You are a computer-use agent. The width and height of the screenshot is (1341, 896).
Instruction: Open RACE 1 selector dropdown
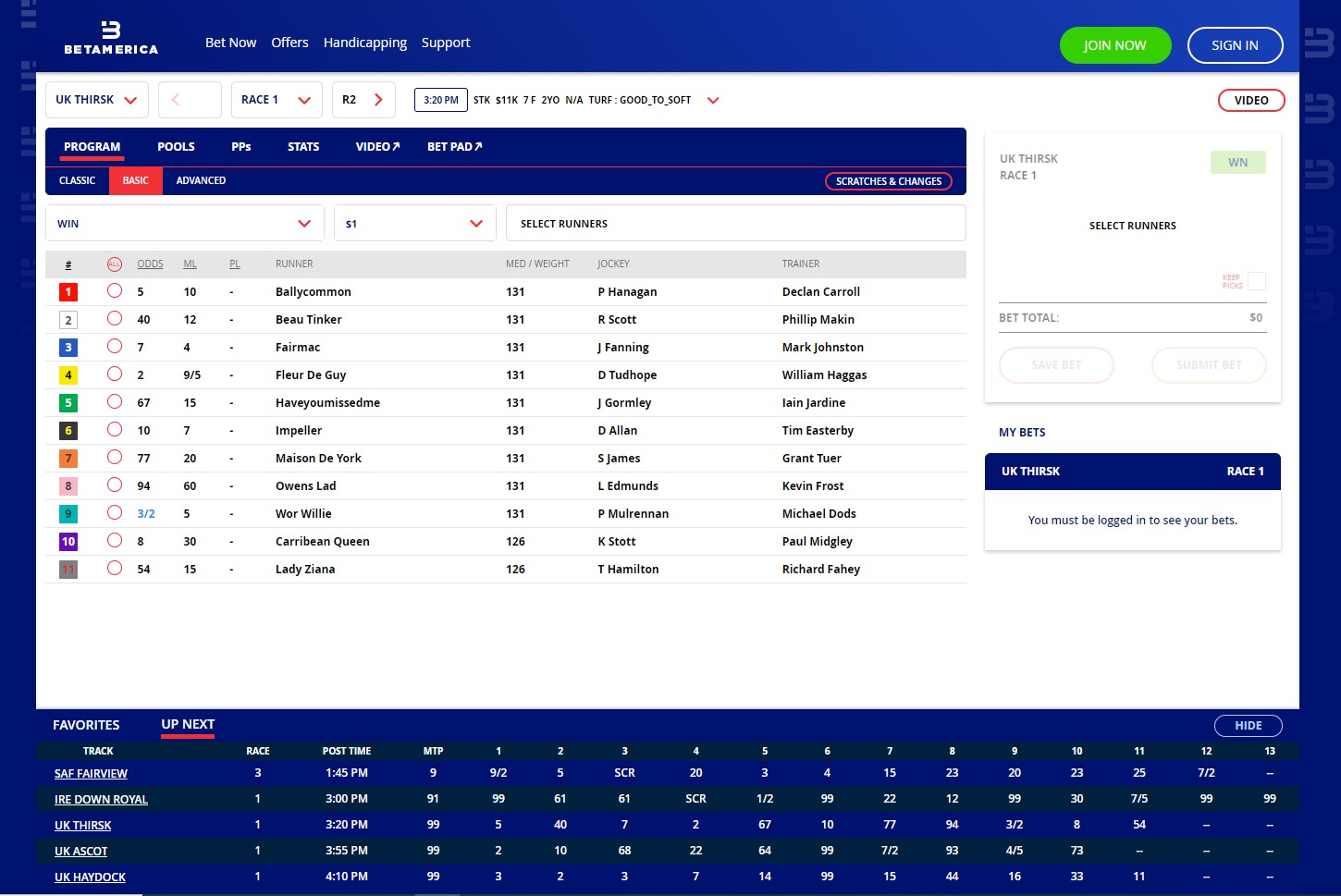(x=277, y=100)
